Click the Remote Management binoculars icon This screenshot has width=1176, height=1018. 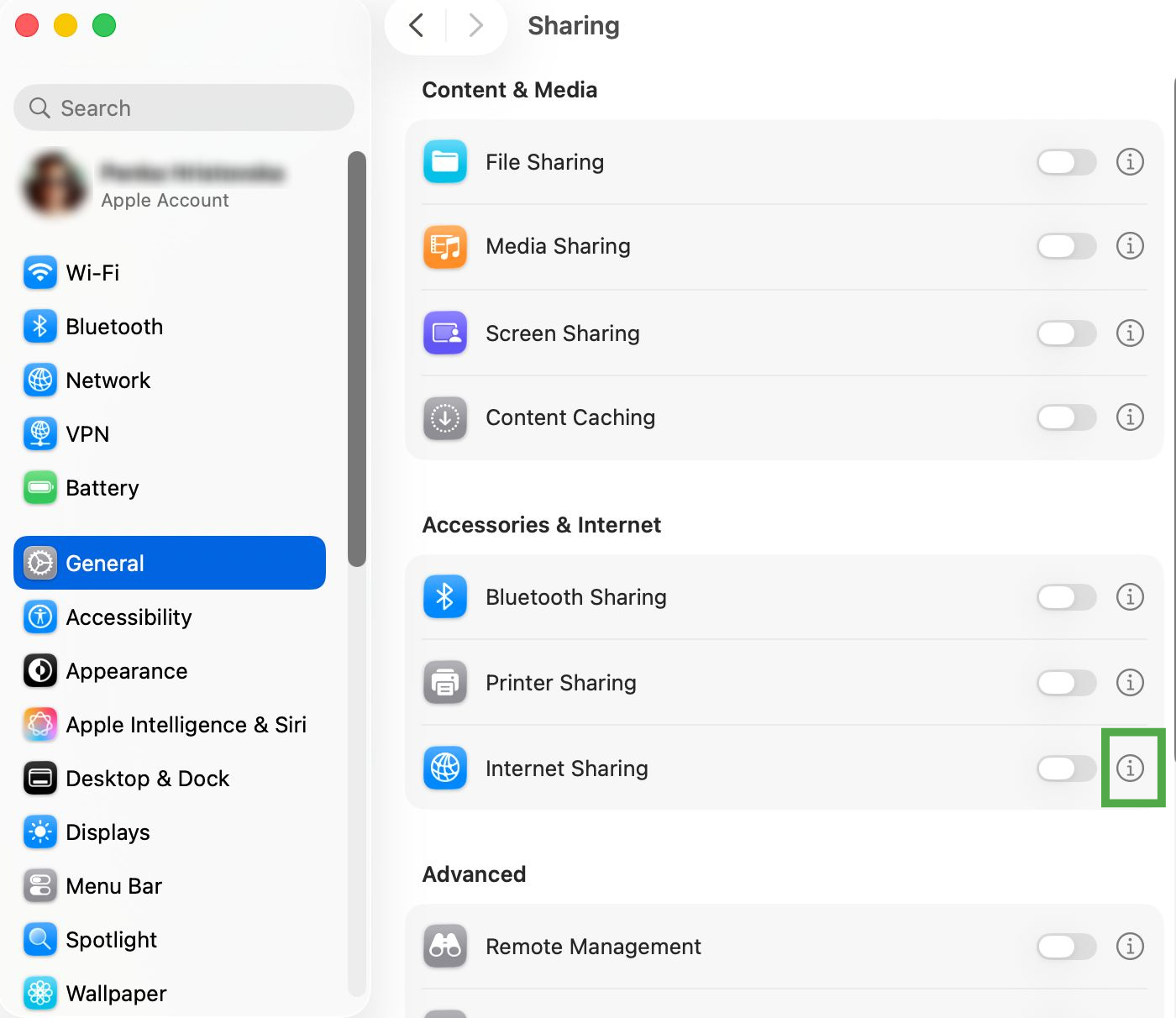click(x=445, y=947)
